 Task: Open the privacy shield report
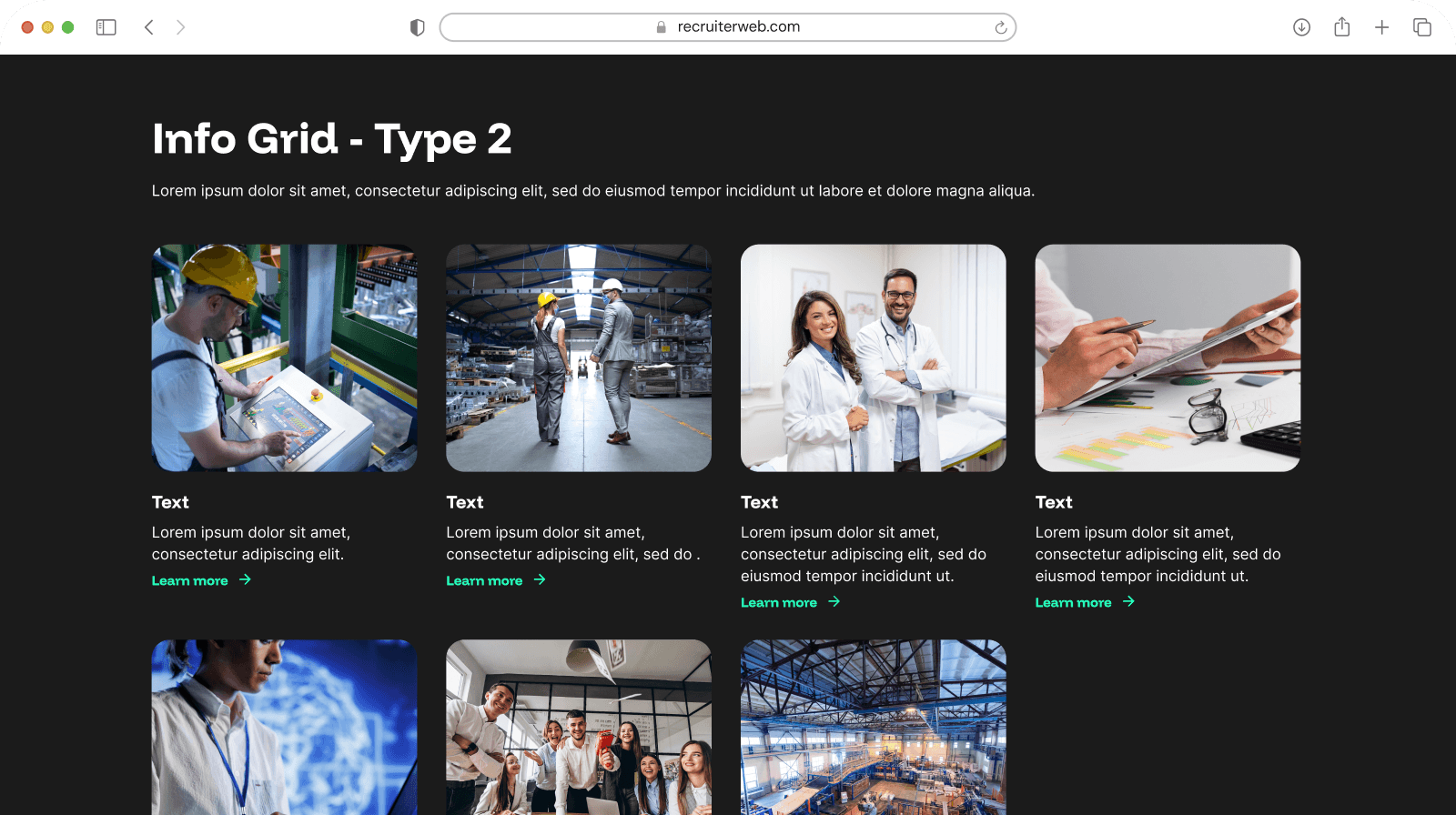(x=418, y=27)
